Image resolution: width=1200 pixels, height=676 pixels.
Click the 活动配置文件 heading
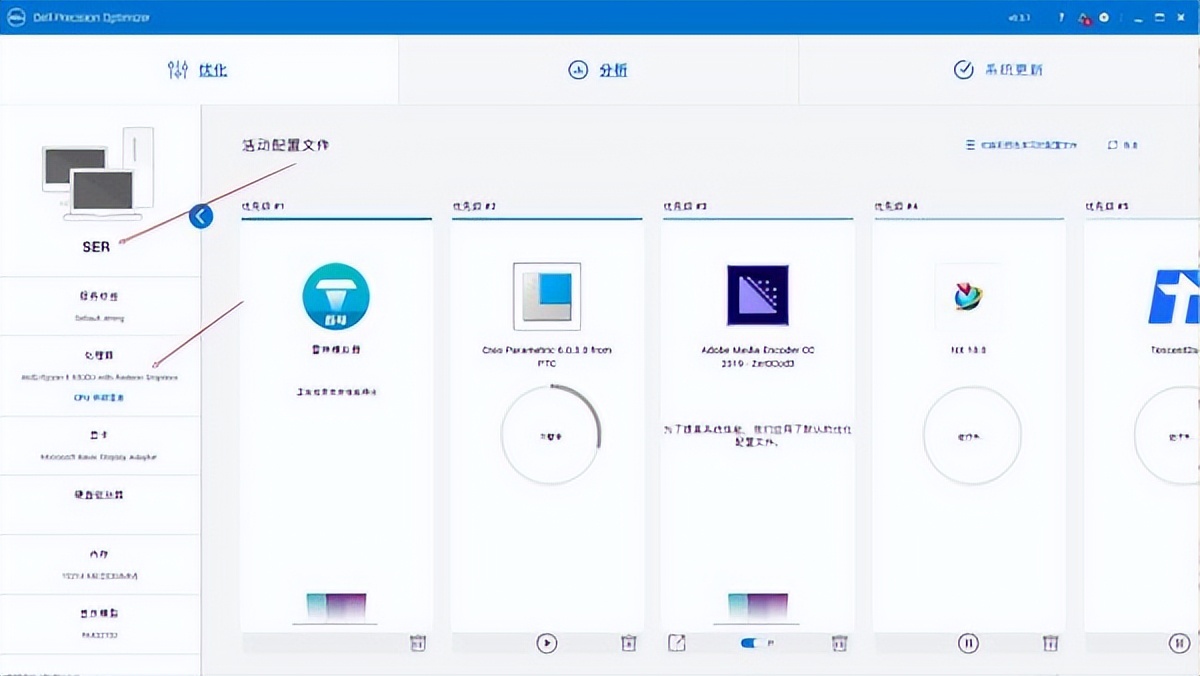pyautogui.click(x=285, y=145)
